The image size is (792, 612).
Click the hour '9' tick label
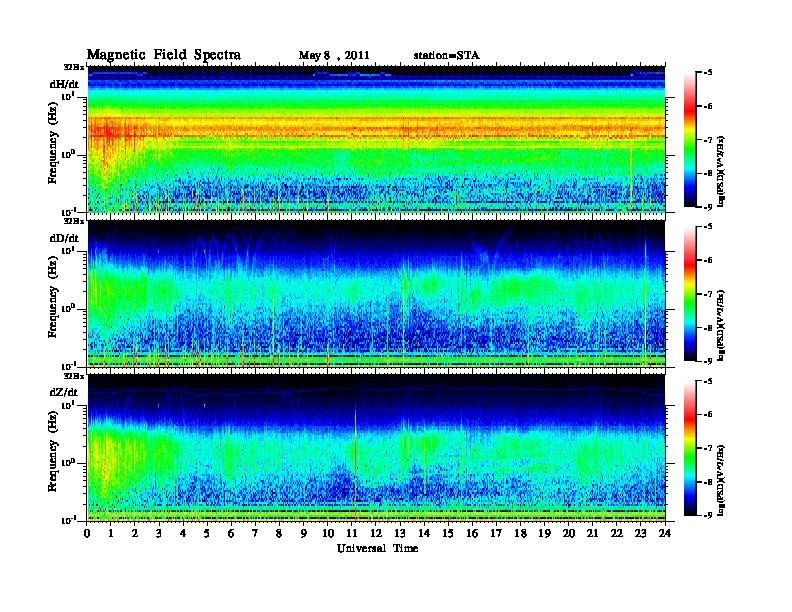pos(304,534)
